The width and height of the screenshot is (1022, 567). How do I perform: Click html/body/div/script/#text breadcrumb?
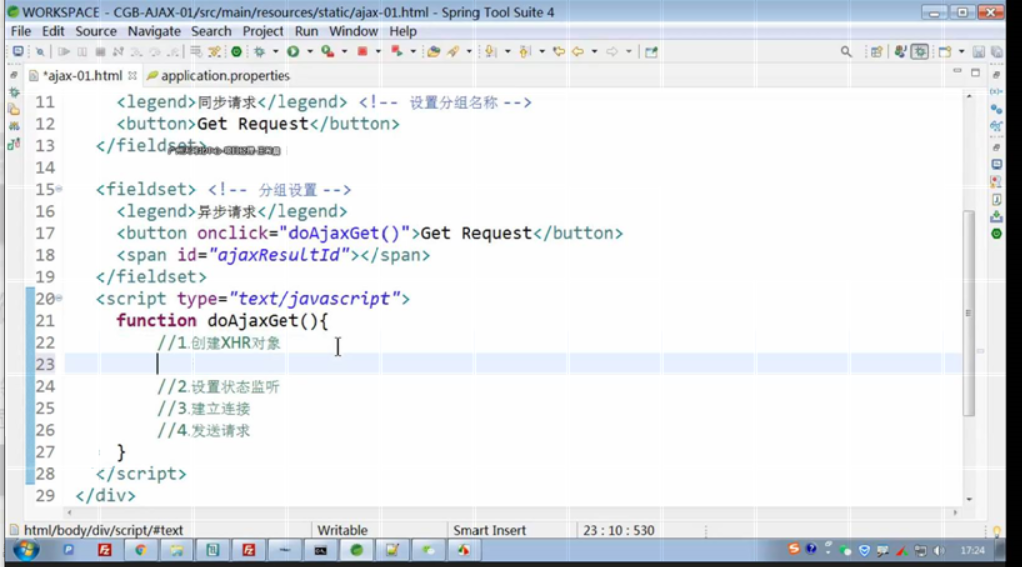pos(104,531)
